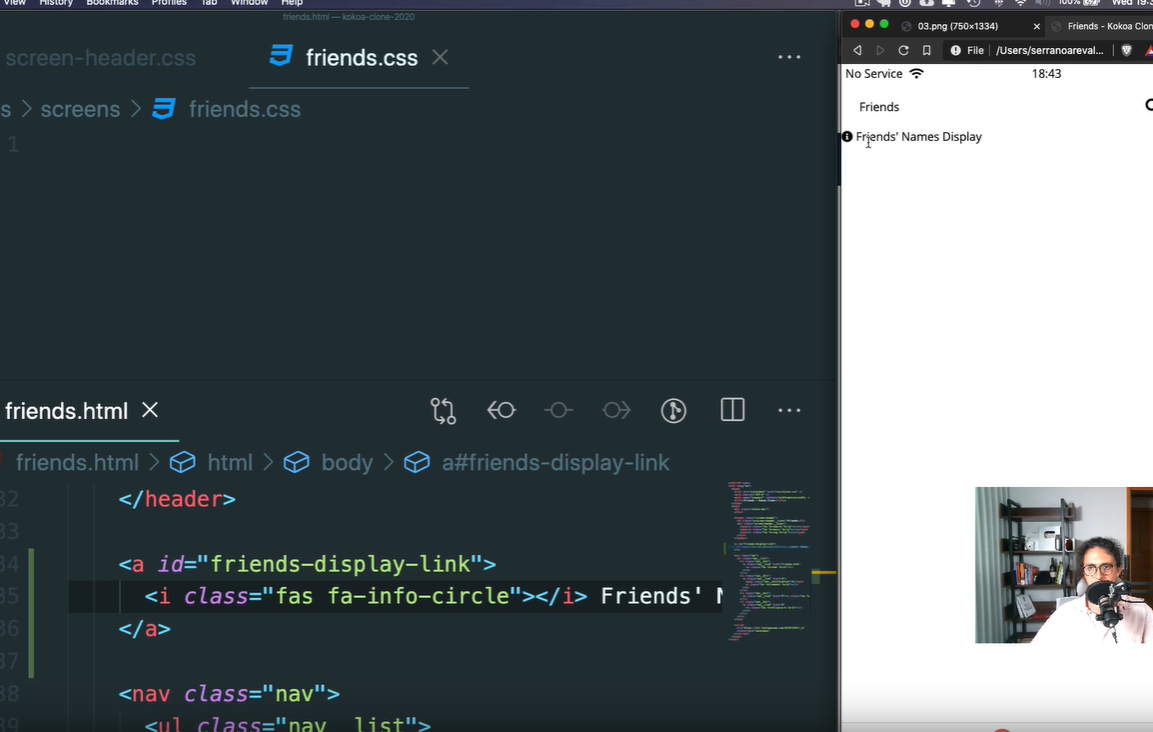Open changes with next revision arrow icon
1153x732 pixels.
pos(616,410)
